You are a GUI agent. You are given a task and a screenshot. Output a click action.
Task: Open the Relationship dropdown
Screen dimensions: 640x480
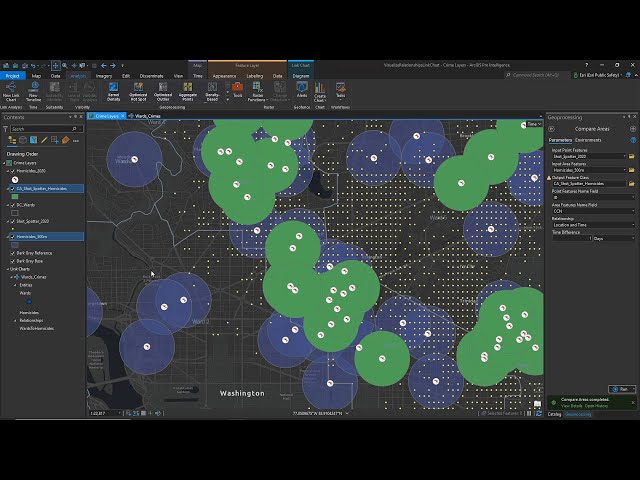(x=633, y=225)
